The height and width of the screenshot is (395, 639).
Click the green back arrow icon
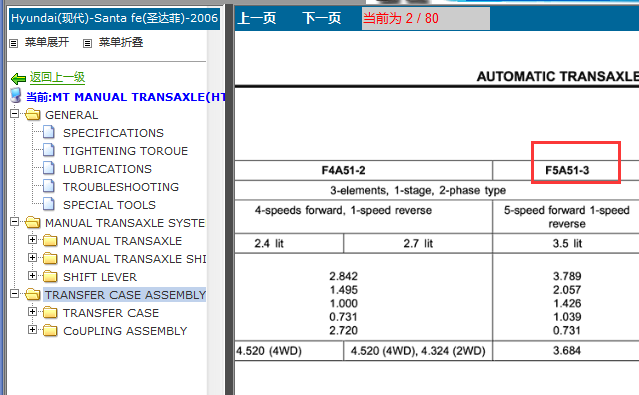[18, 78]
